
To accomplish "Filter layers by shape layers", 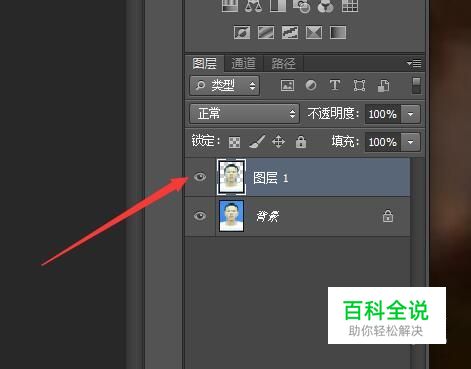I will (x=359, y=86).
